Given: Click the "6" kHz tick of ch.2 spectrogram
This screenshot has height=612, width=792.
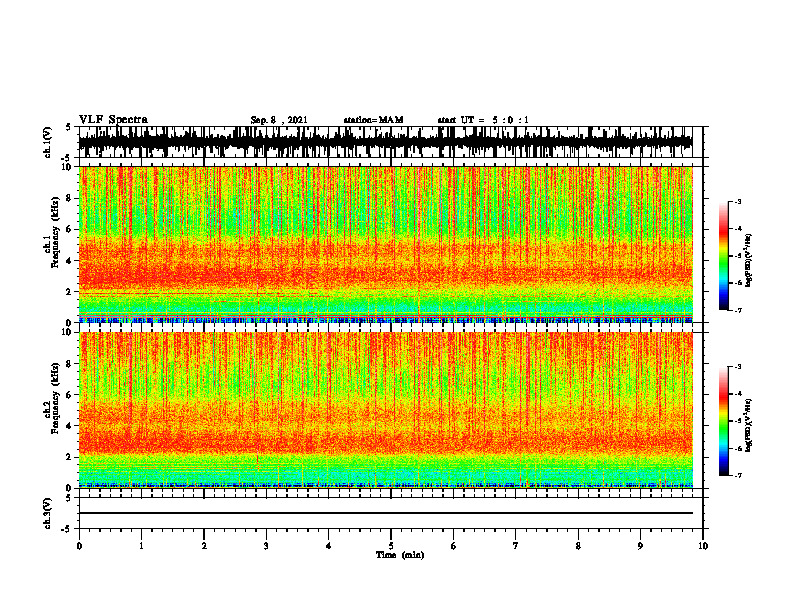Looking at the screenshot, I should 70,395.
